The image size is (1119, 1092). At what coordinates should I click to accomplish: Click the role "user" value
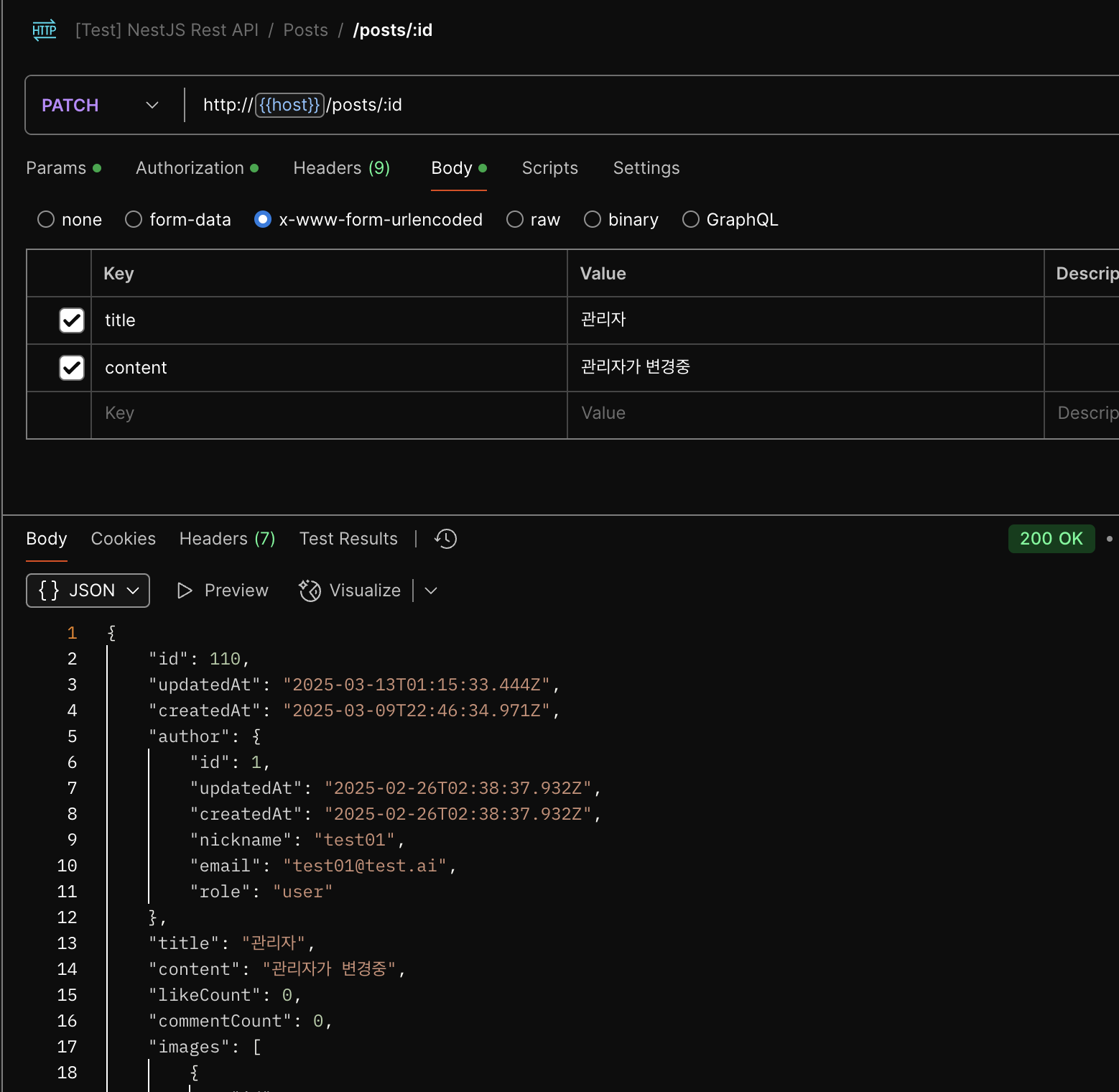point(302,892)
